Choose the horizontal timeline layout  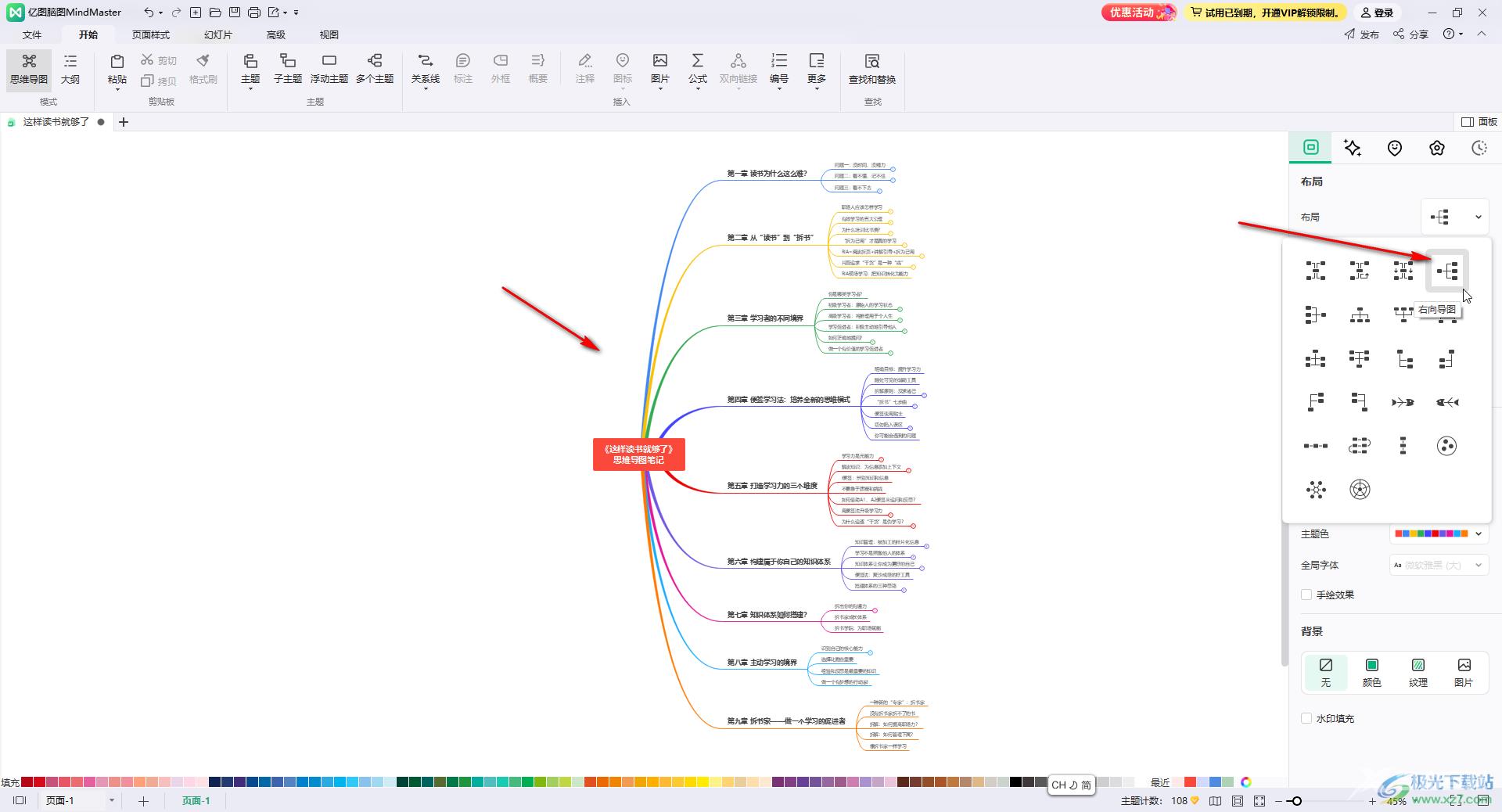pos(1316,446)
